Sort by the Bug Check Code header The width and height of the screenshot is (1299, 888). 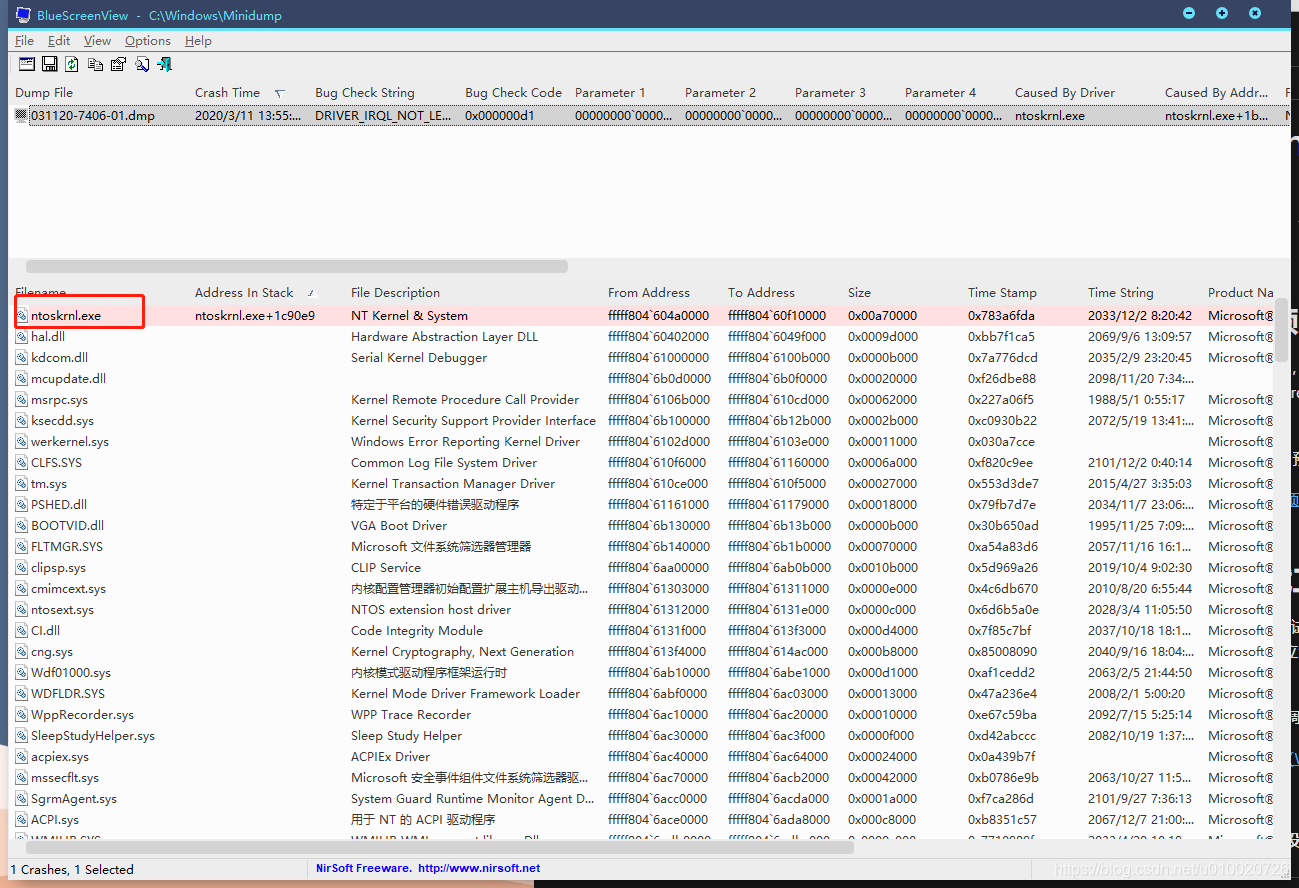pos(515,93)
